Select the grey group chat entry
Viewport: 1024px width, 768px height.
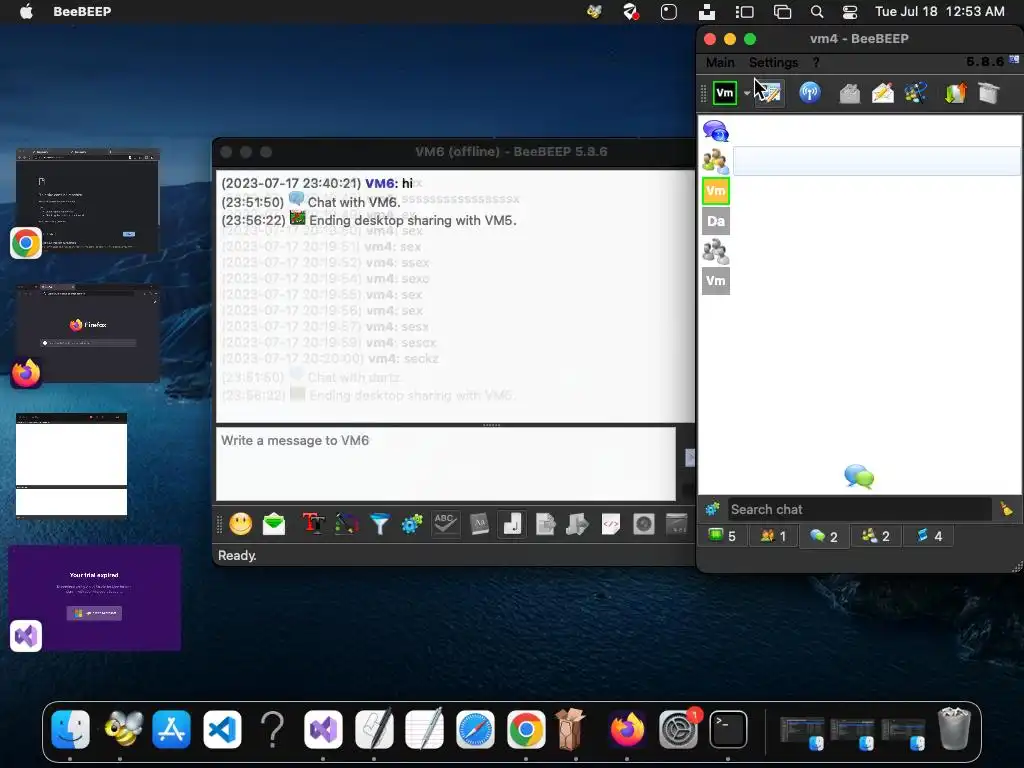tap(716, 251)
